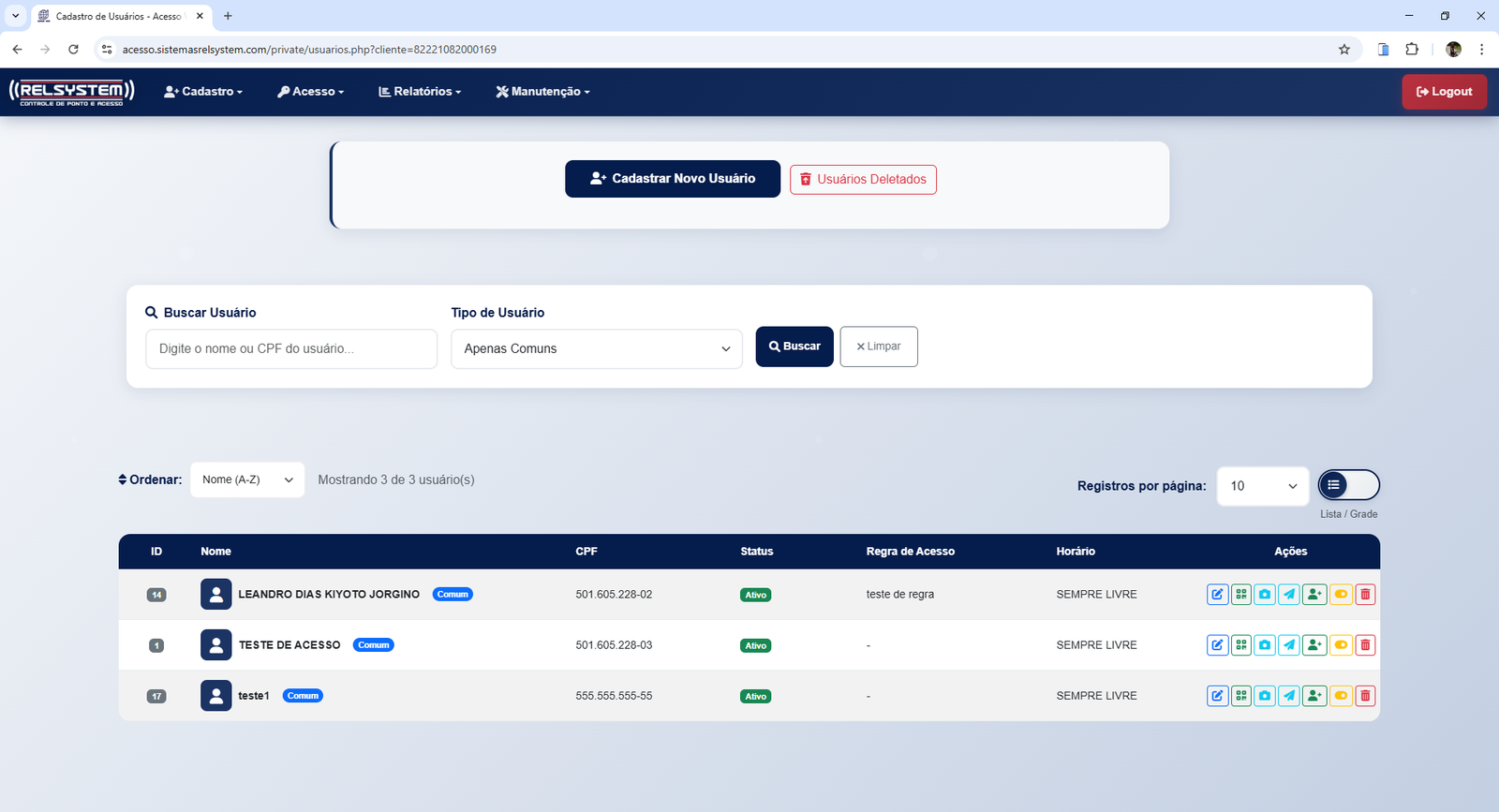The width and height of the screenshot is (1499, 812).
Task: Toggle the yellow status switch for teste1
Action: (1341, 696)
